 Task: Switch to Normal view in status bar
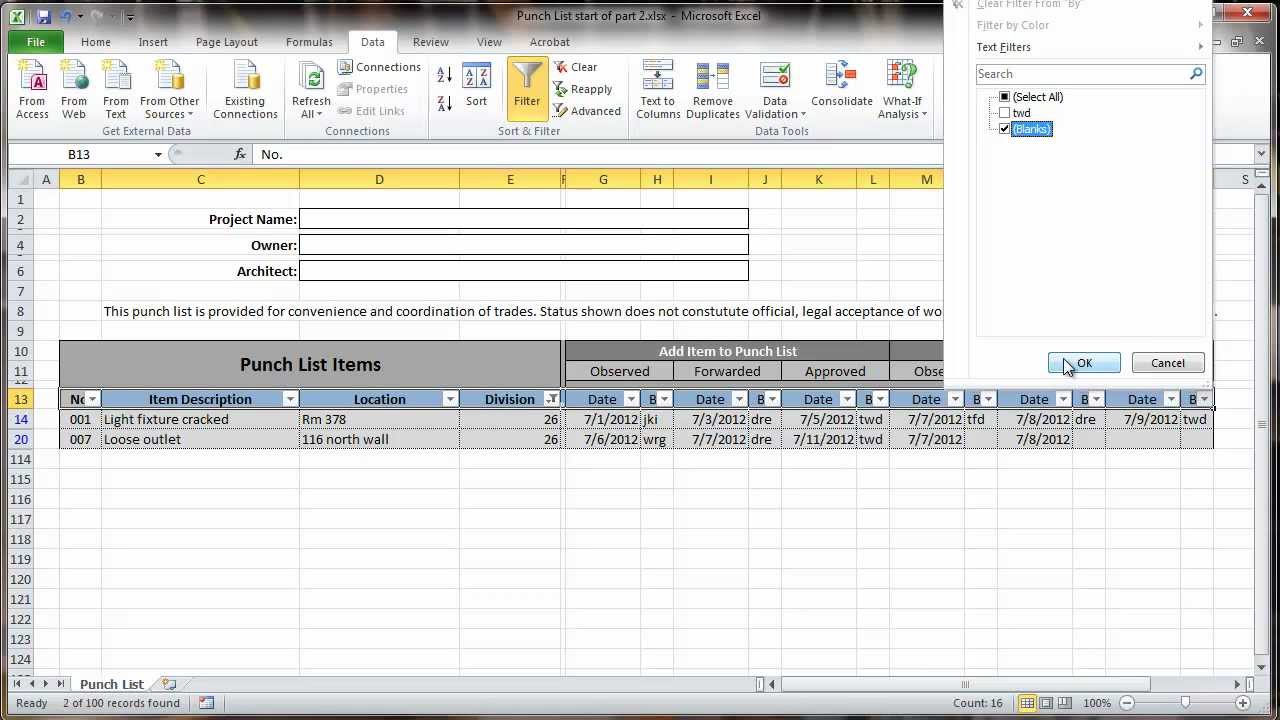tap(1029, 703)
